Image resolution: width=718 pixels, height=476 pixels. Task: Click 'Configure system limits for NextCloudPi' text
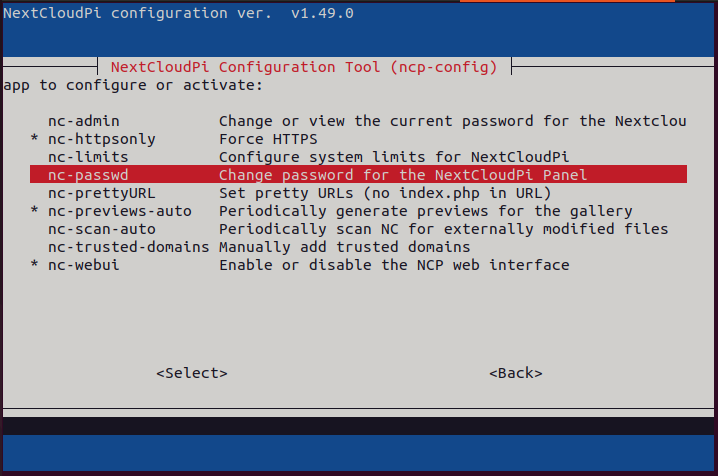coord(394,157)
